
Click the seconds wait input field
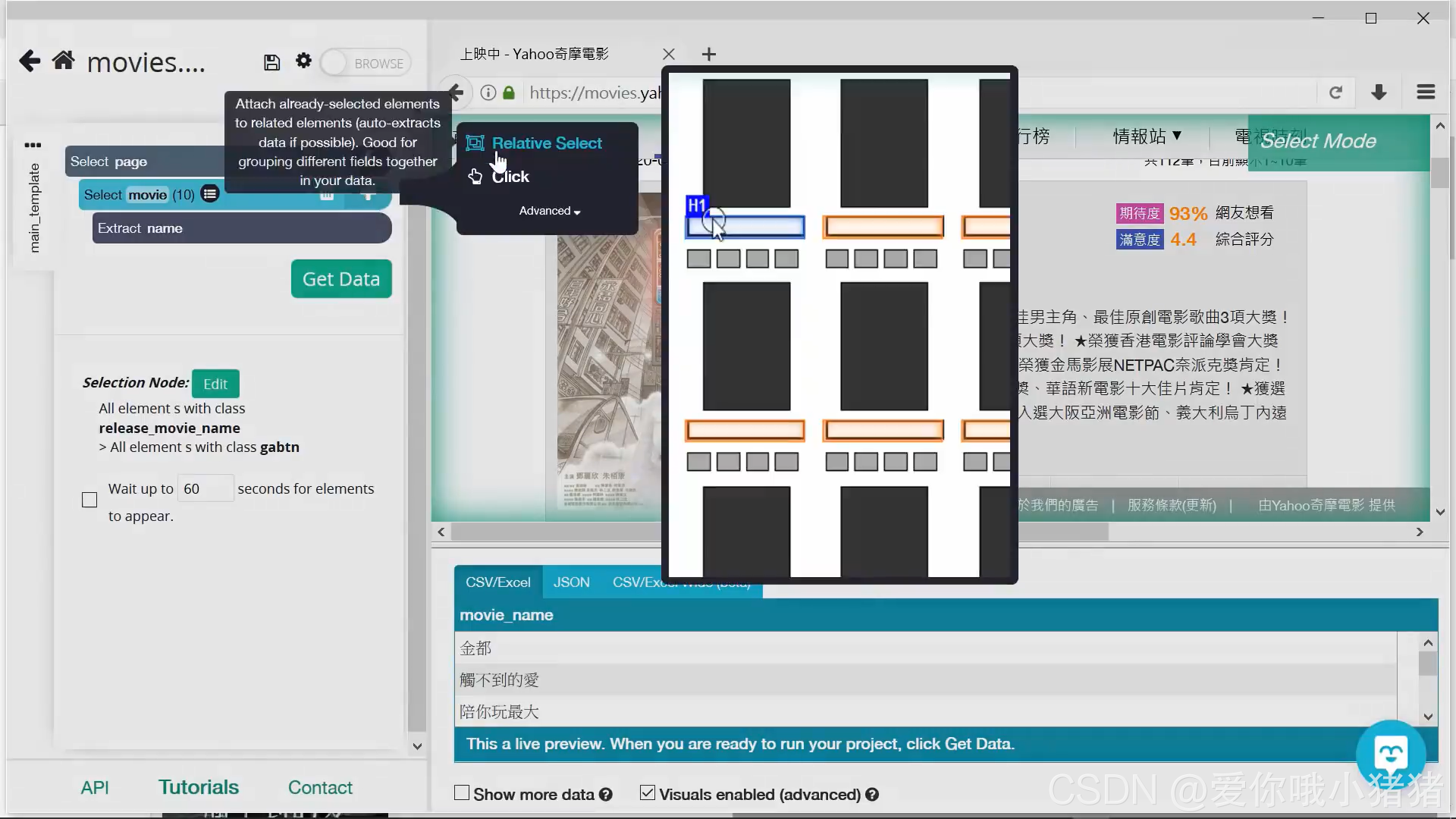[x=205, y=489]
